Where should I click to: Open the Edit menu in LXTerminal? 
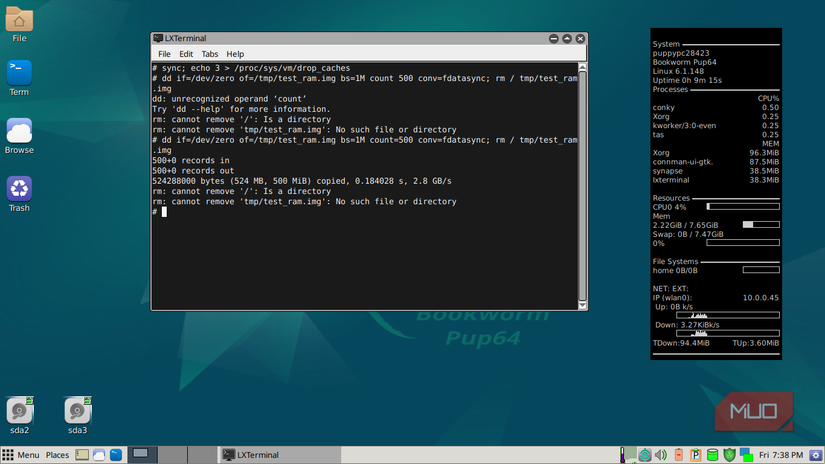pyautogui.click(x=186, y=54)
